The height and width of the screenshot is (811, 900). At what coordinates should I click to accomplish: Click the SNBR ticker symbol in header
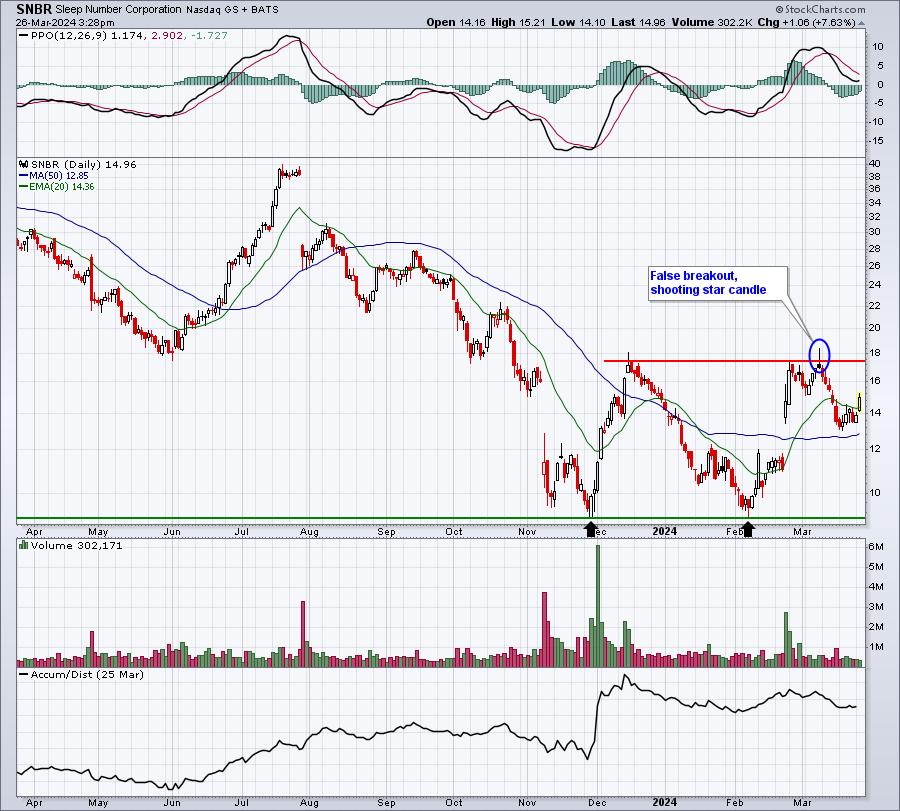coord(34,9)
